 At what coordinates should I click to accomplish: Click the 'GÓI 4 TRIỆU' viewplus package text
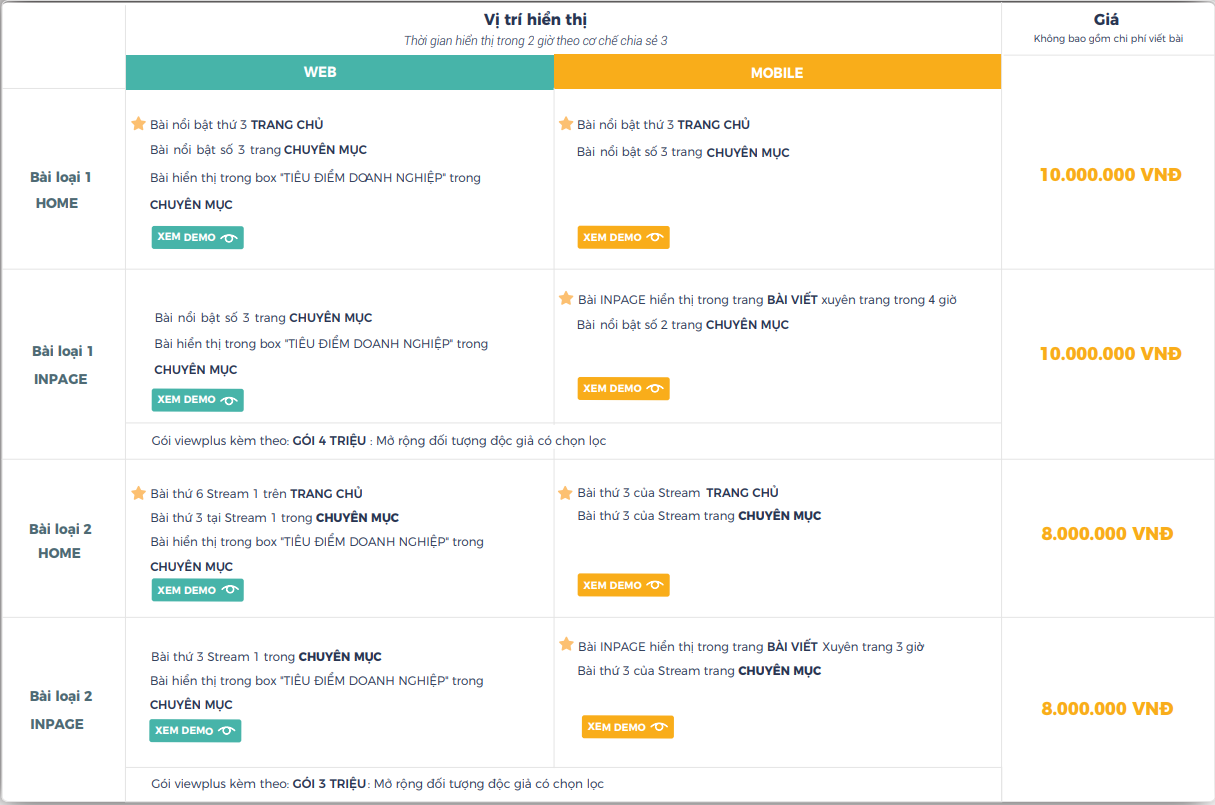[x=330, y=441]
